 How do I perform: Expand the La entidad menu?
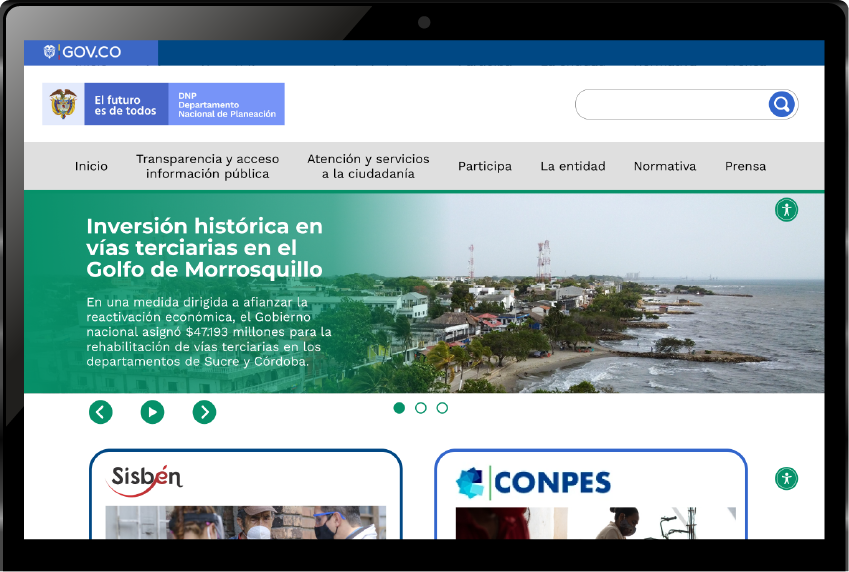click(x=573, y=166)
